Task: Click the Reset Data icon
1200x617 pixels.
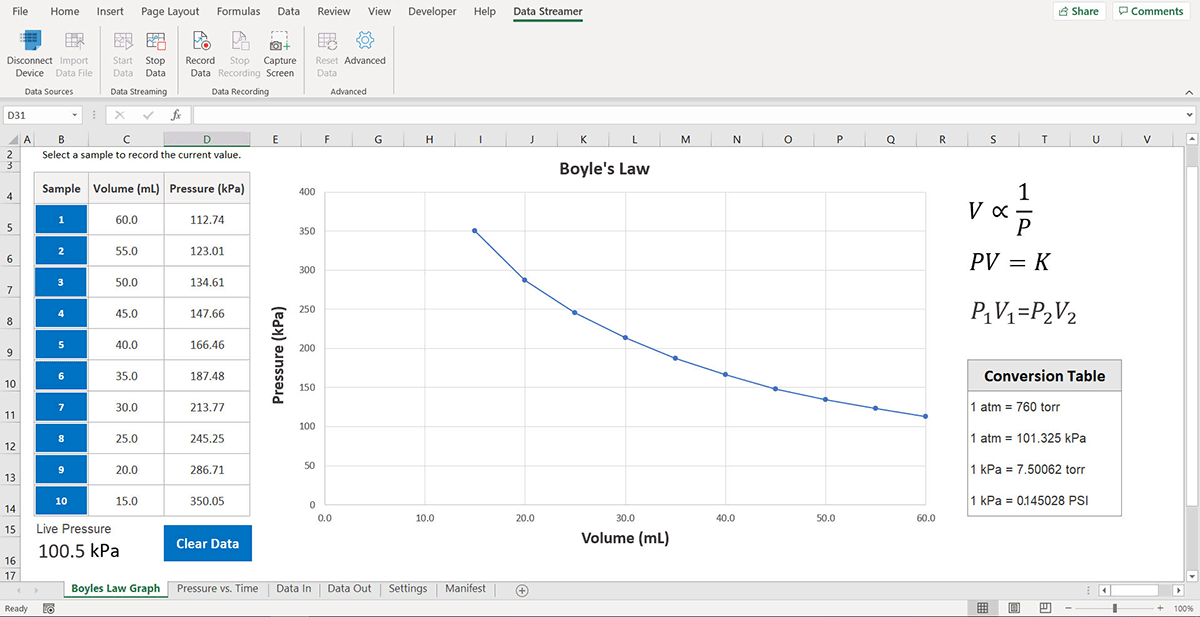Action: (327, 41)
